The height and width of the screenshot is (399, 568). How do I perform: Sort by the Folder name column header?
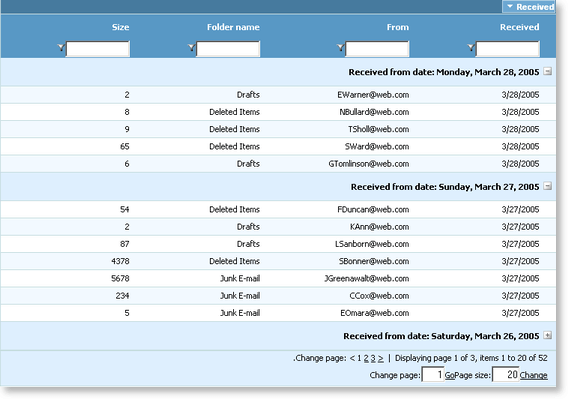click(233, 27)
